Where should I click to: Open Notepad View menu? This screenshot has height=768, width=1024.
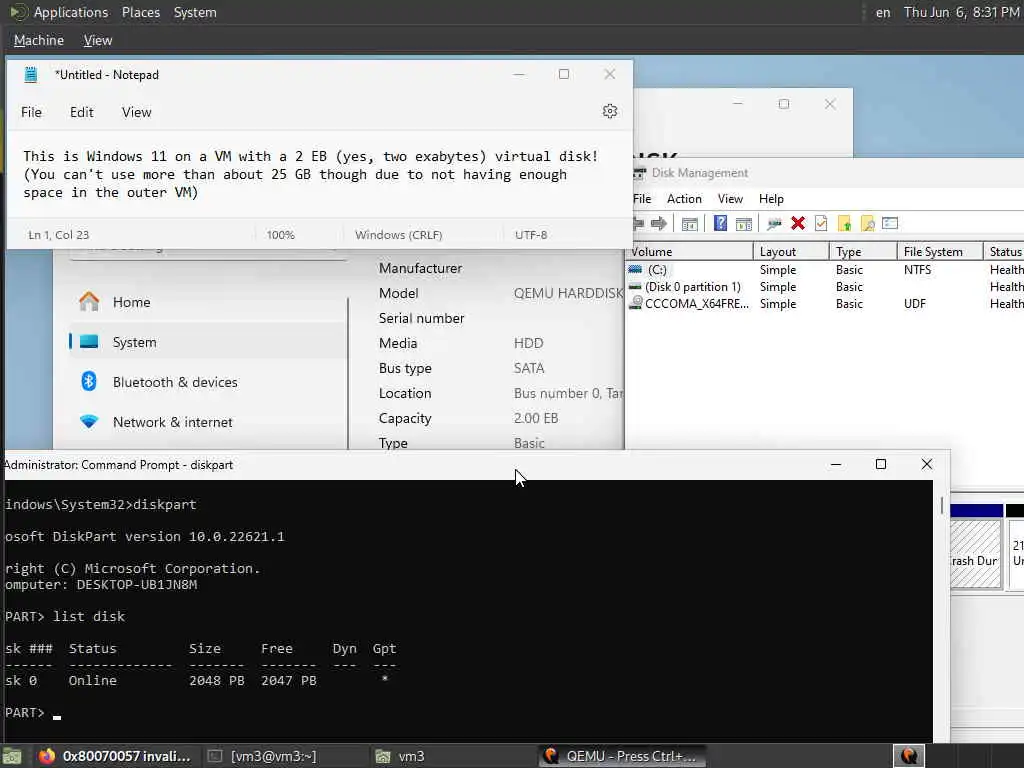click(x=136, y=112)
